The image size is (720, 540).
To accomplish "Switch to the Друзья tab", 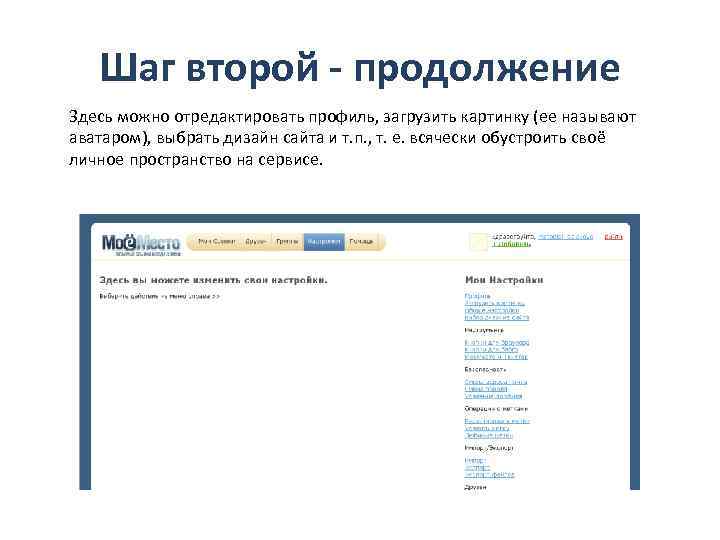I will tap(256, 242).
